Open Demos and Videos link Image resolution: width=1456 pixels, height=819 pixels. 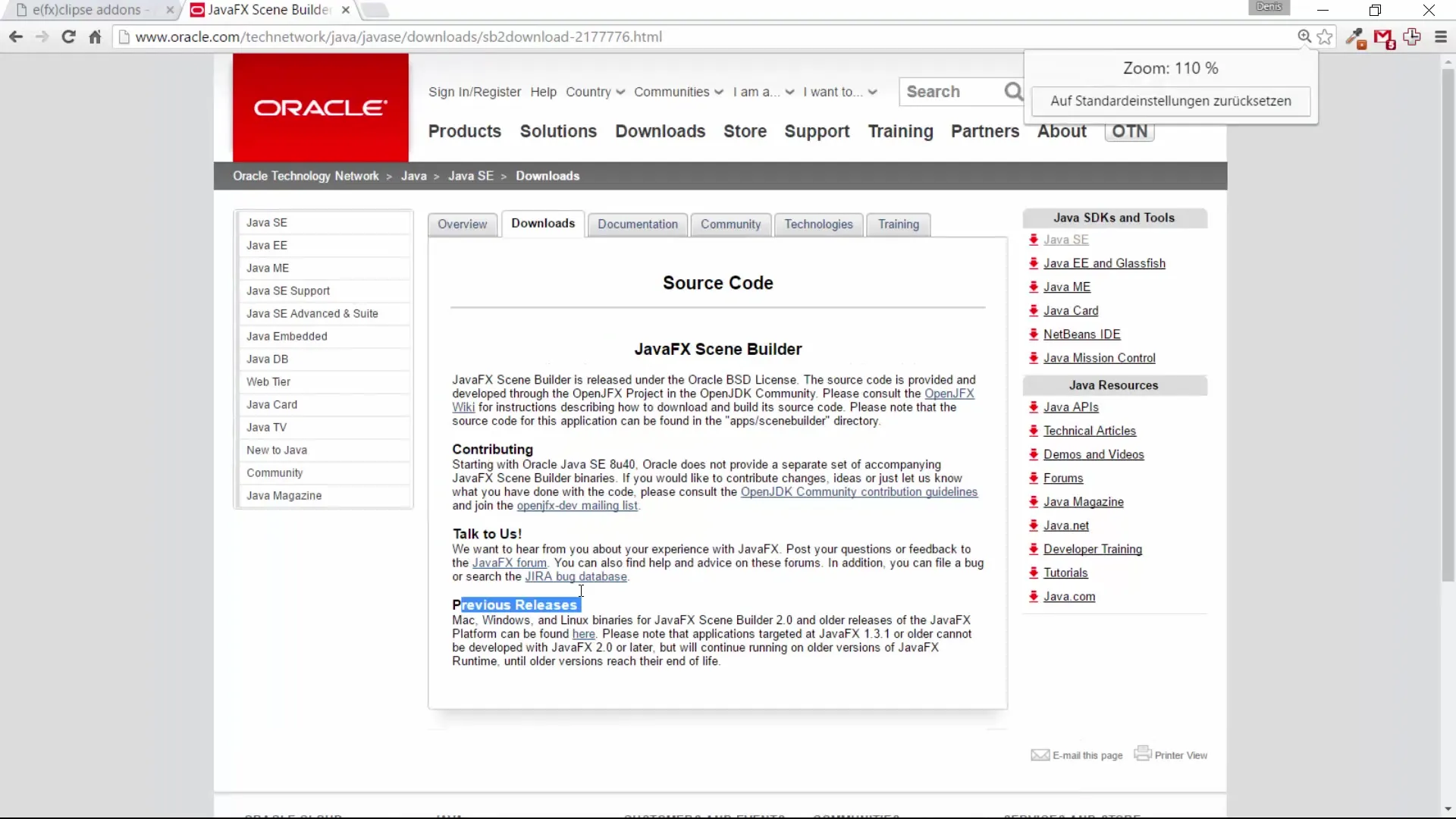1094,454
